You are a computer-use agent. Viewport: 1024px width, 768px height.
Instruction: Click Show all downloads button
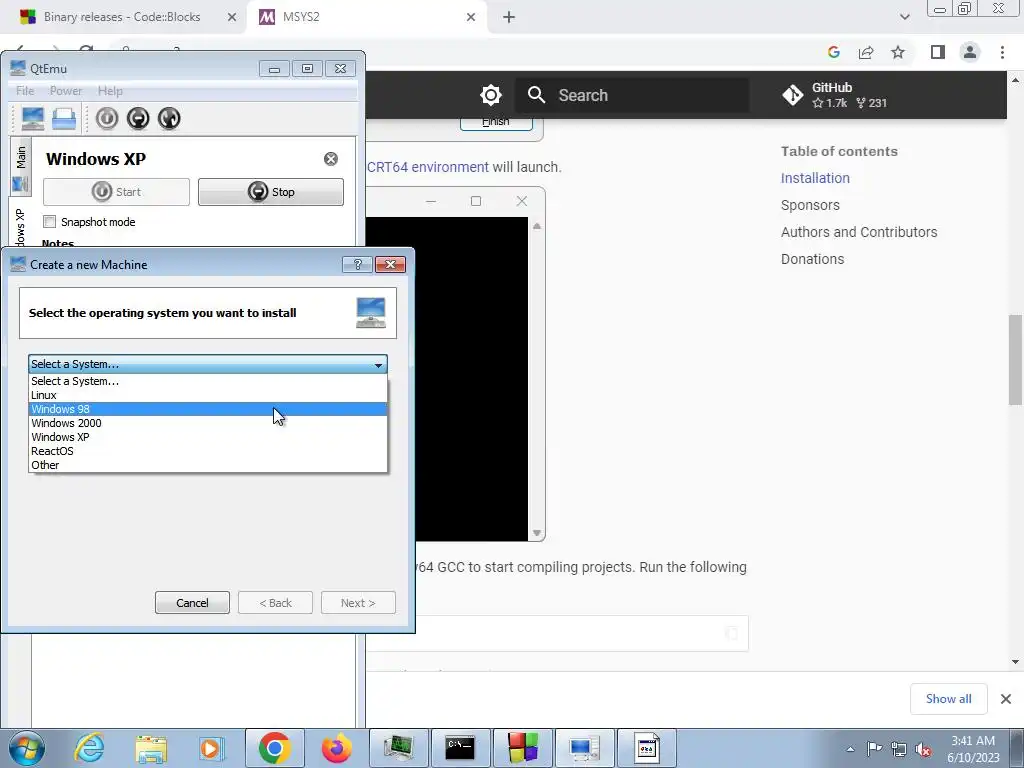948,699
